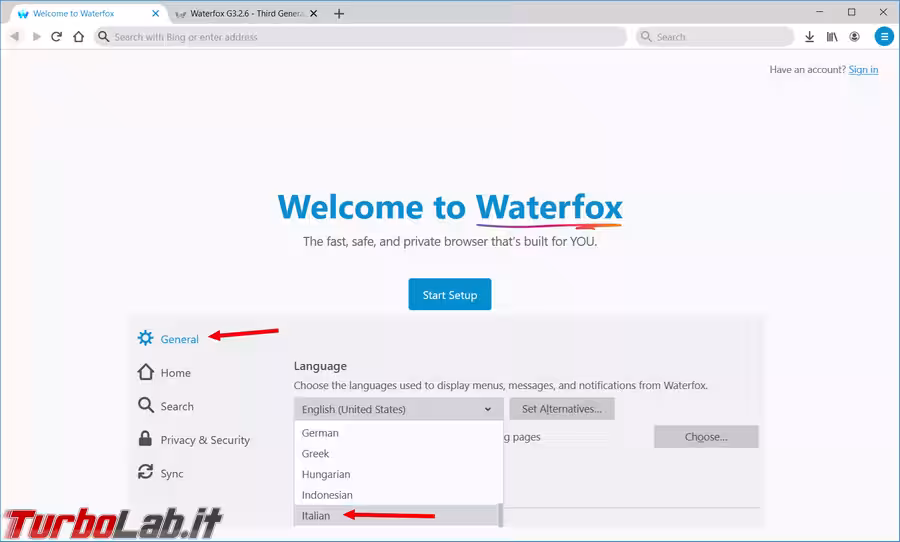
Task: Switch to the Welcome to Waterfox tab
Action: [88, 13]
